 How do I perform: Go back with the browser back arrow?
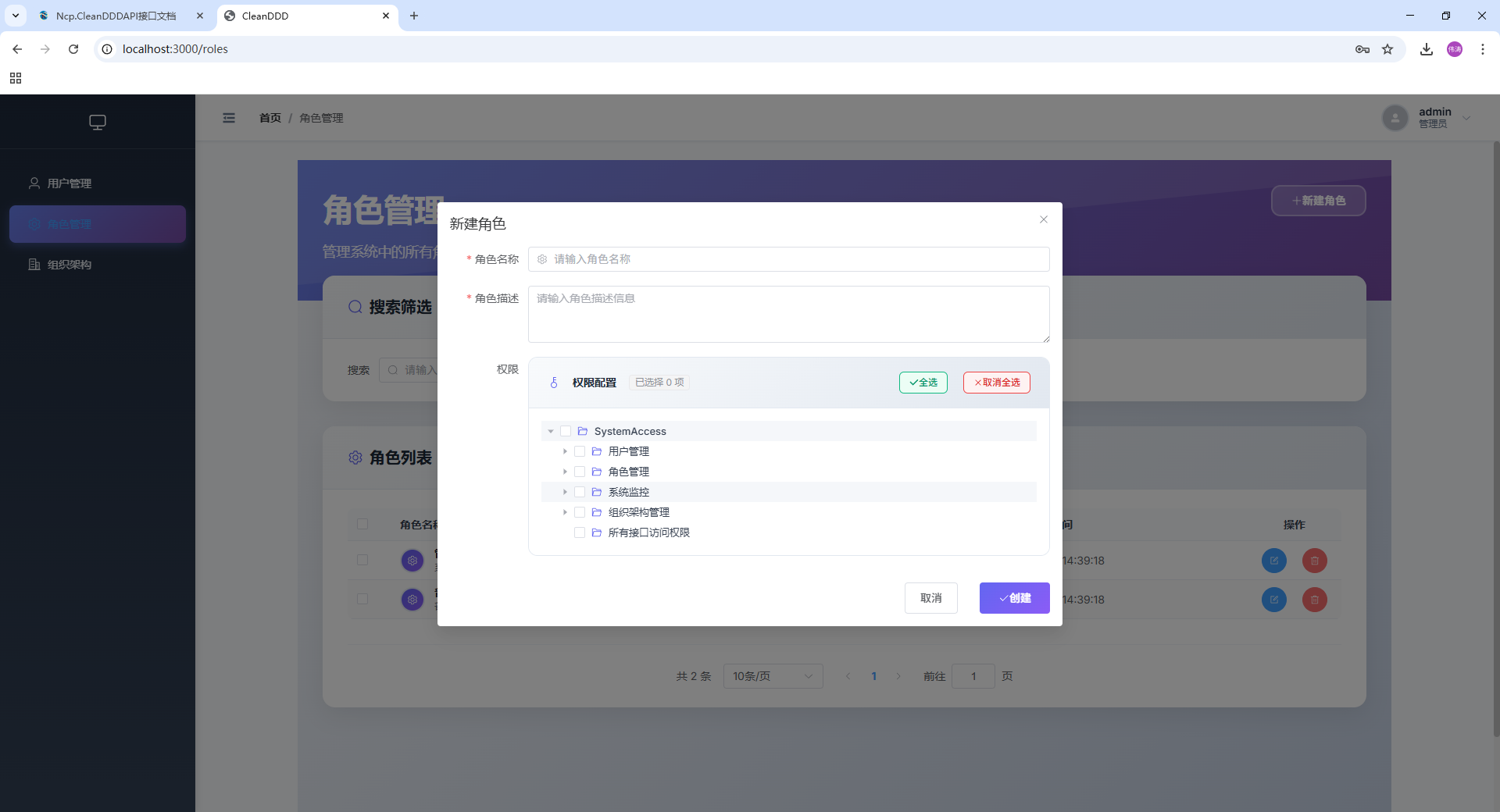tap(17, 49)
